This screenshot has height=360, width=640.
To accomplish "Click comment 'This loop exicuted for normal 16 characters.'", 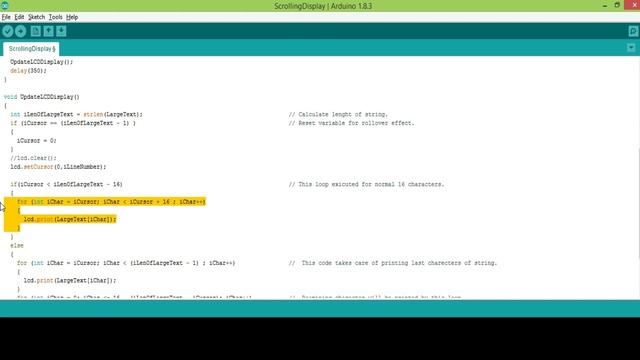I will coord(366,184).
